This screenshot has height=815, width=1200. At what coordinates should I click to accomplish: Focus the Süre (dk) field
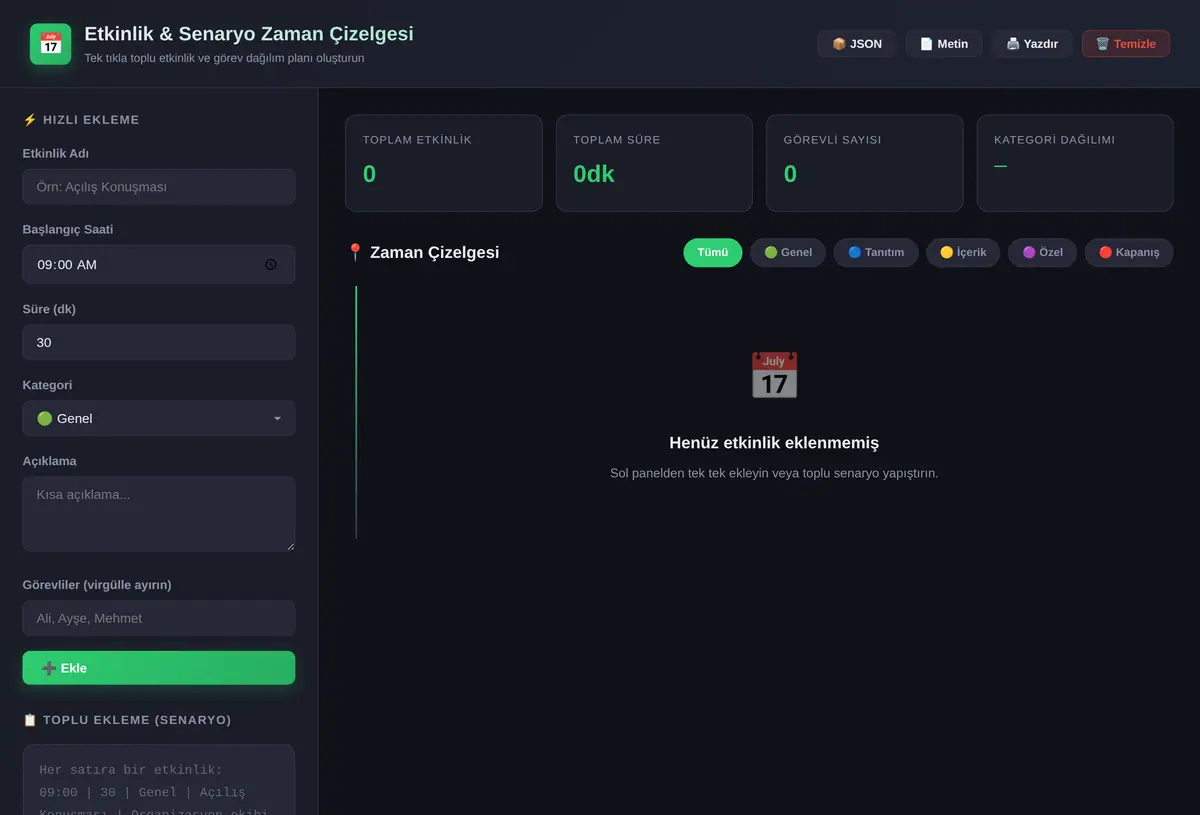(x=159, y=342)
